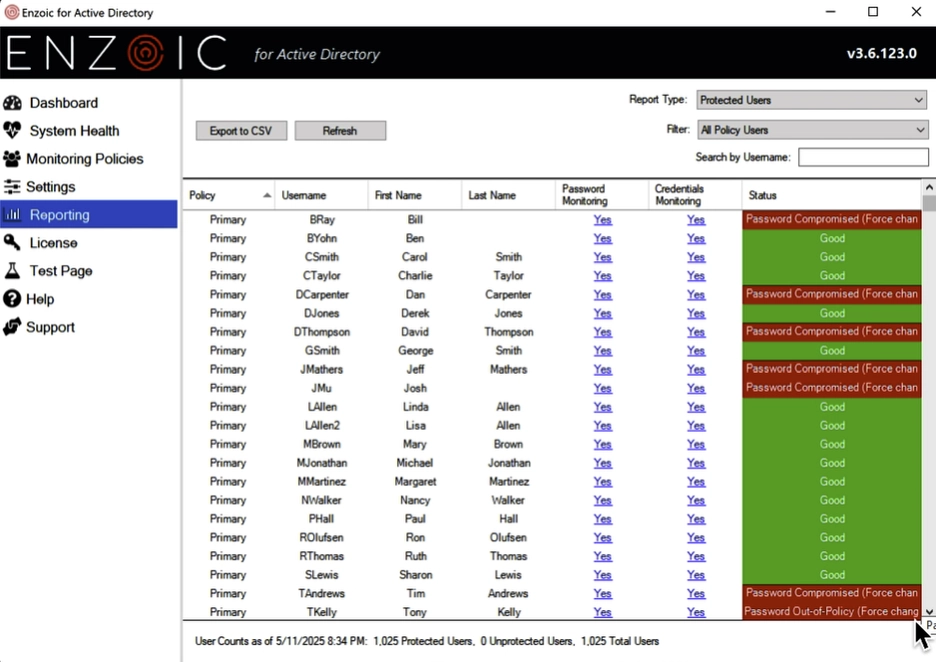Open BRay's Password Monitoring Yes link
The height and width of the screenshot is (662, 936).
602,220
